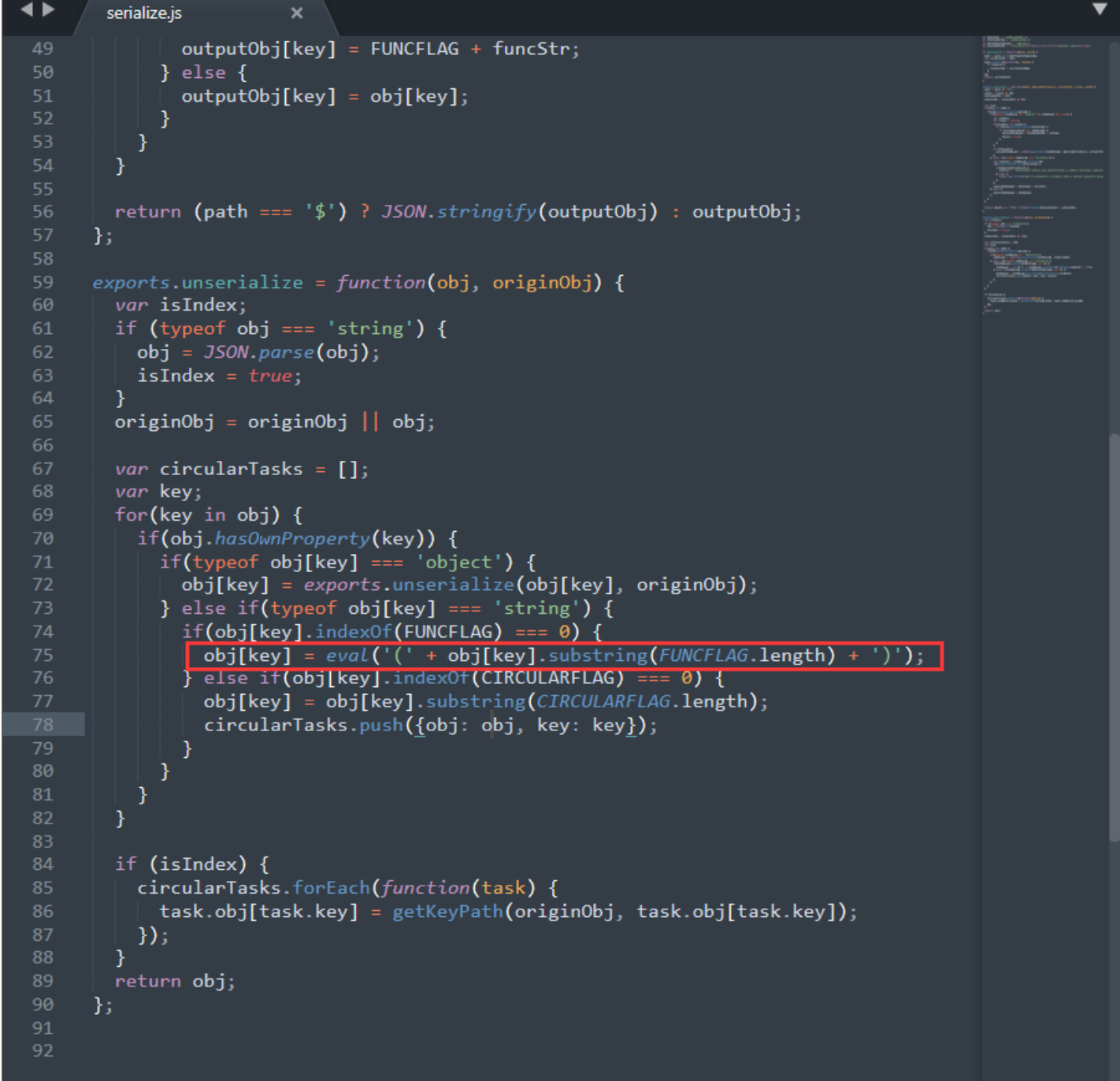Click the "'$'" string on line 56
Screen dimensions: 1120x1081
pyautogui.click(x=320, y=211)
